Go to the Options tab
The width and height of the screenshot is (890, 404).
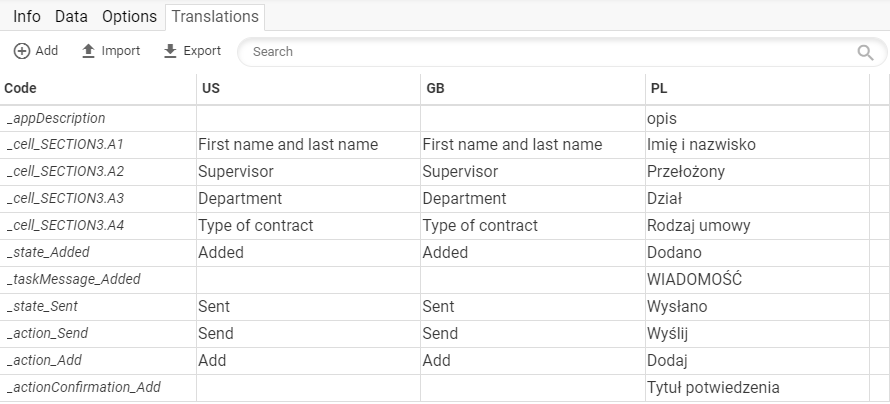[x=129, y=16]
